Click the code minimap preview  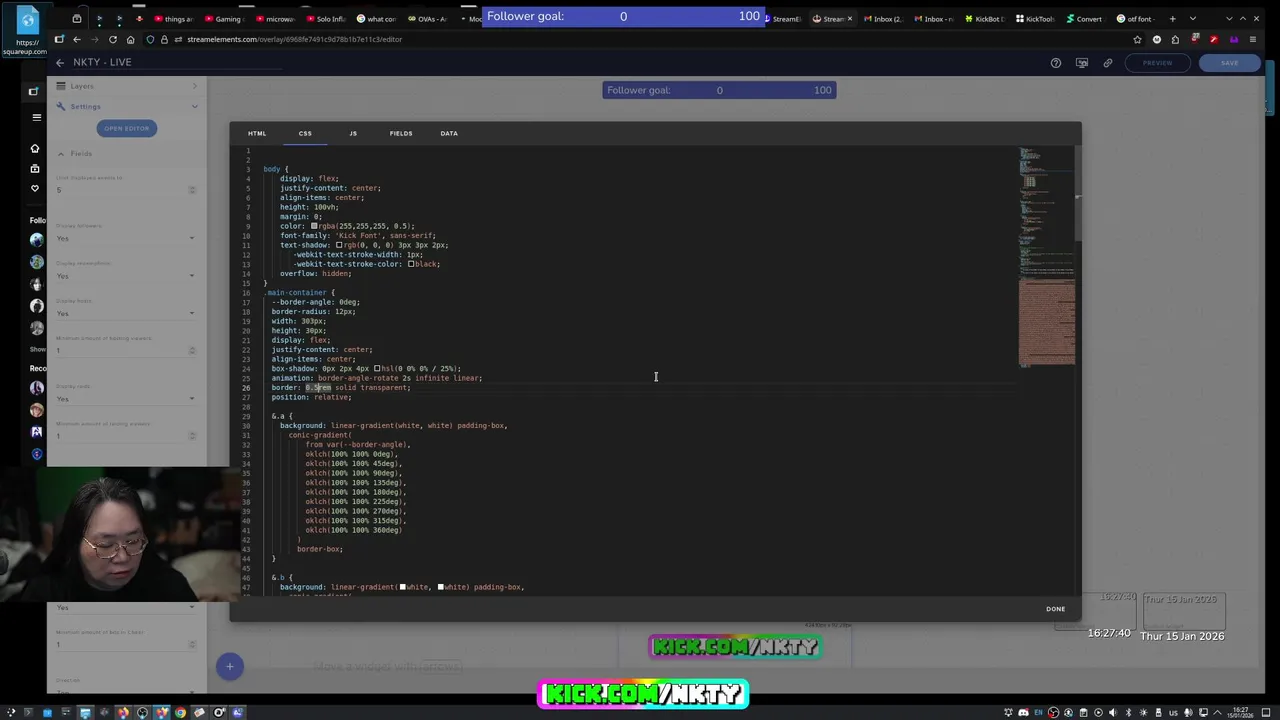coord(1047,257)
